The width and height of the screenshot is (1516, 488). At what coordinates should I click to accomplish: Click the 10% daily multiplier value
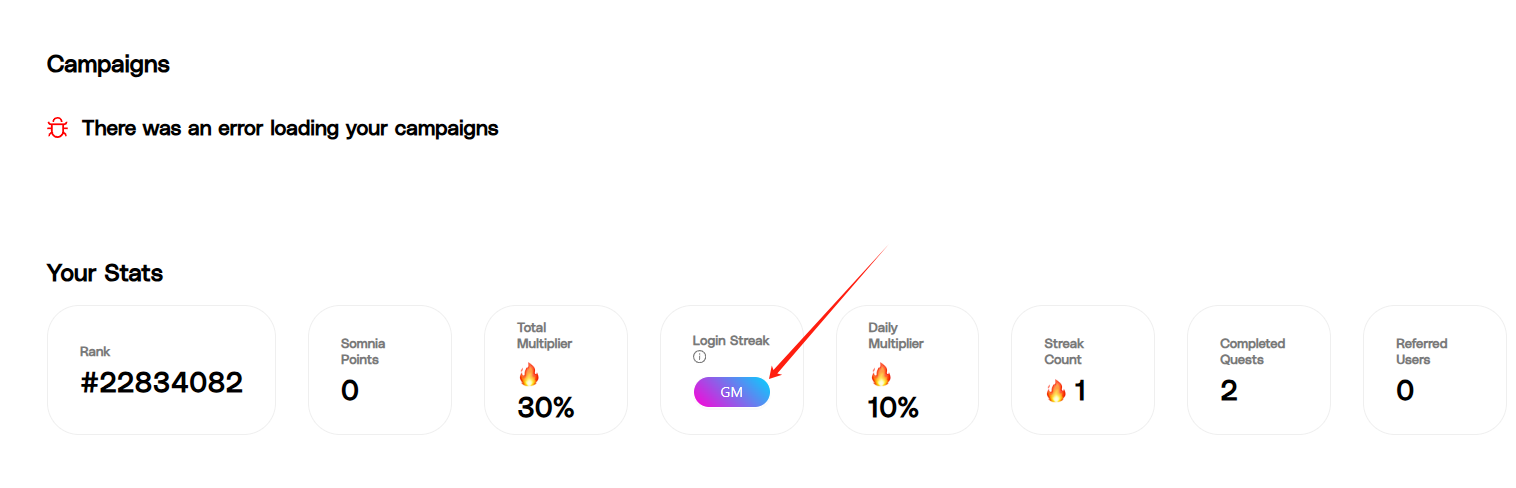pyautogui.click(x=894, y=408)
